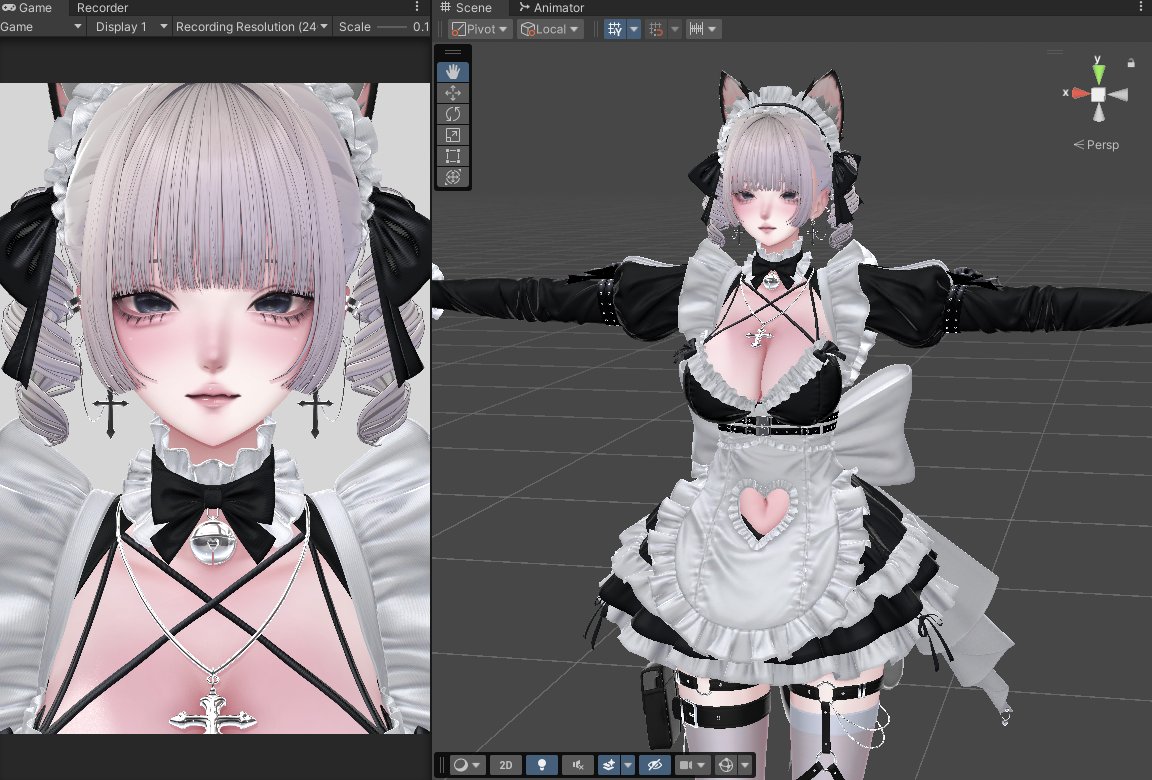Toggle hidden objects visibility in scene
Viewport: 1152px width, 780px height.
click(654, 765)
